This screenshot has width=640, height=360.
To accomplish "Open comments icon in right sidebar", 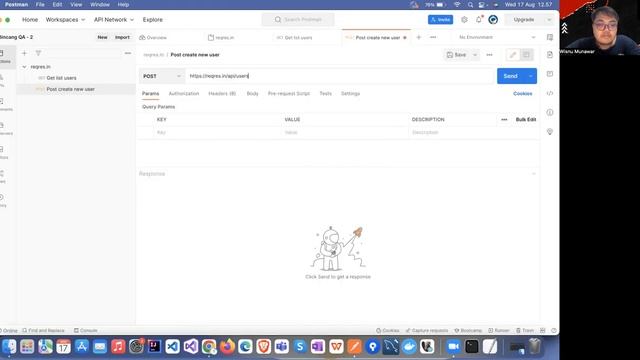I will click(x=550, y=74).
